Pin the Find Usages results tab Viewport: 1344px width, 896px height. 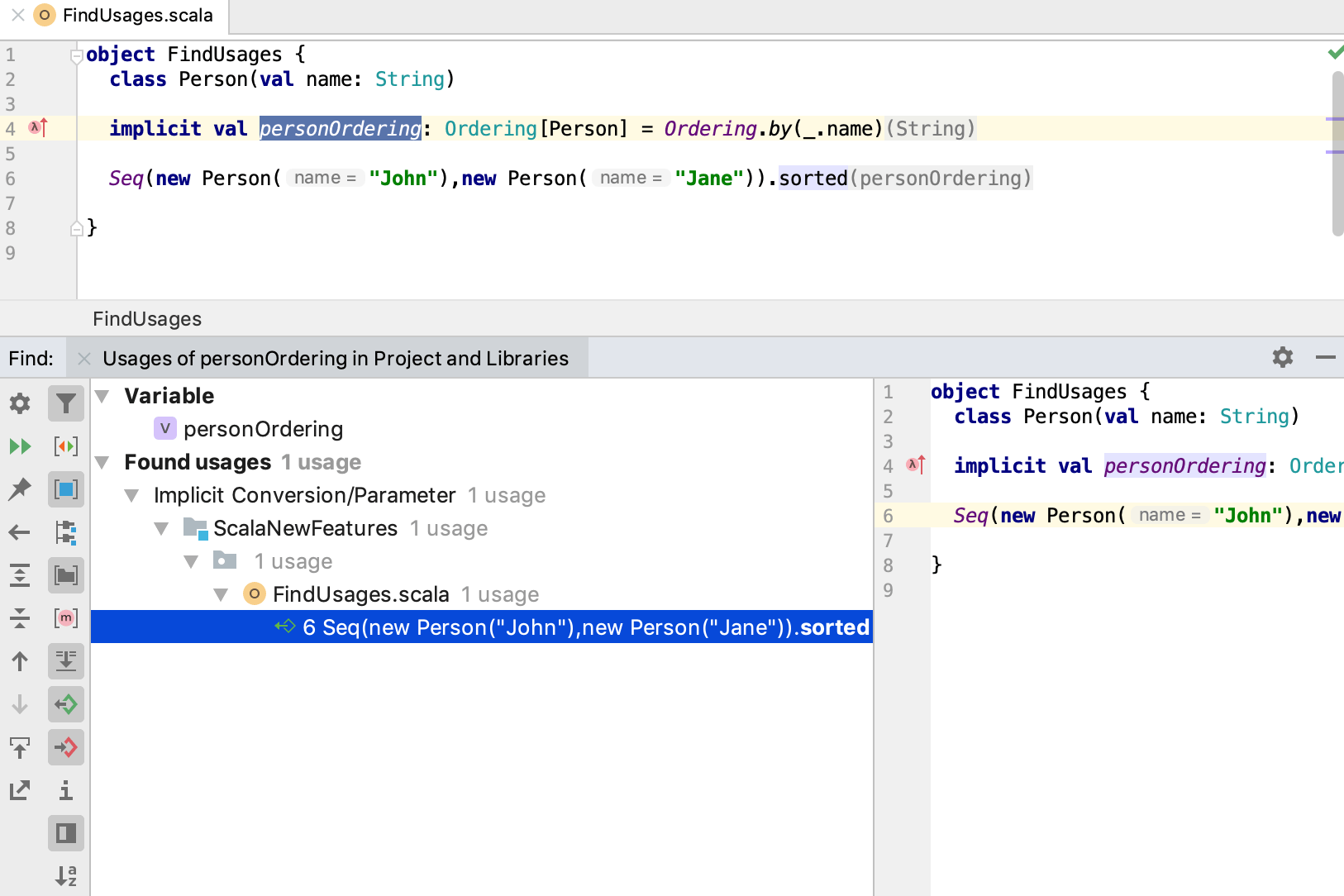[x=20, y=489]
